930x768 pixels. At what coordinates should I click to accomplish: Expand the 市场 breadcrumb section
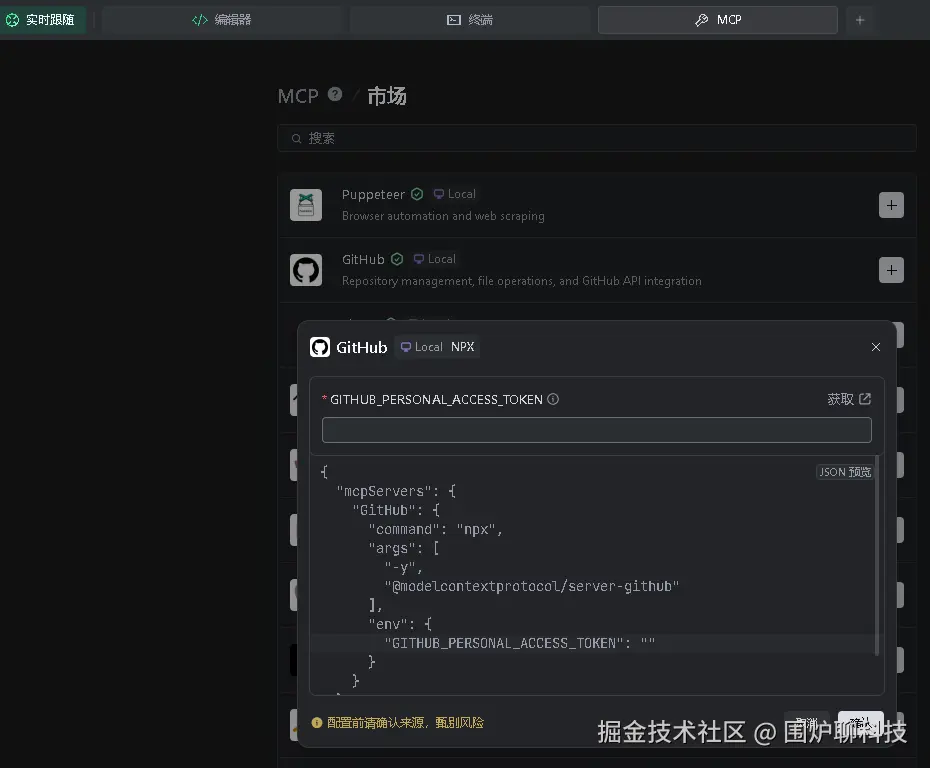[x=386, y=95]
